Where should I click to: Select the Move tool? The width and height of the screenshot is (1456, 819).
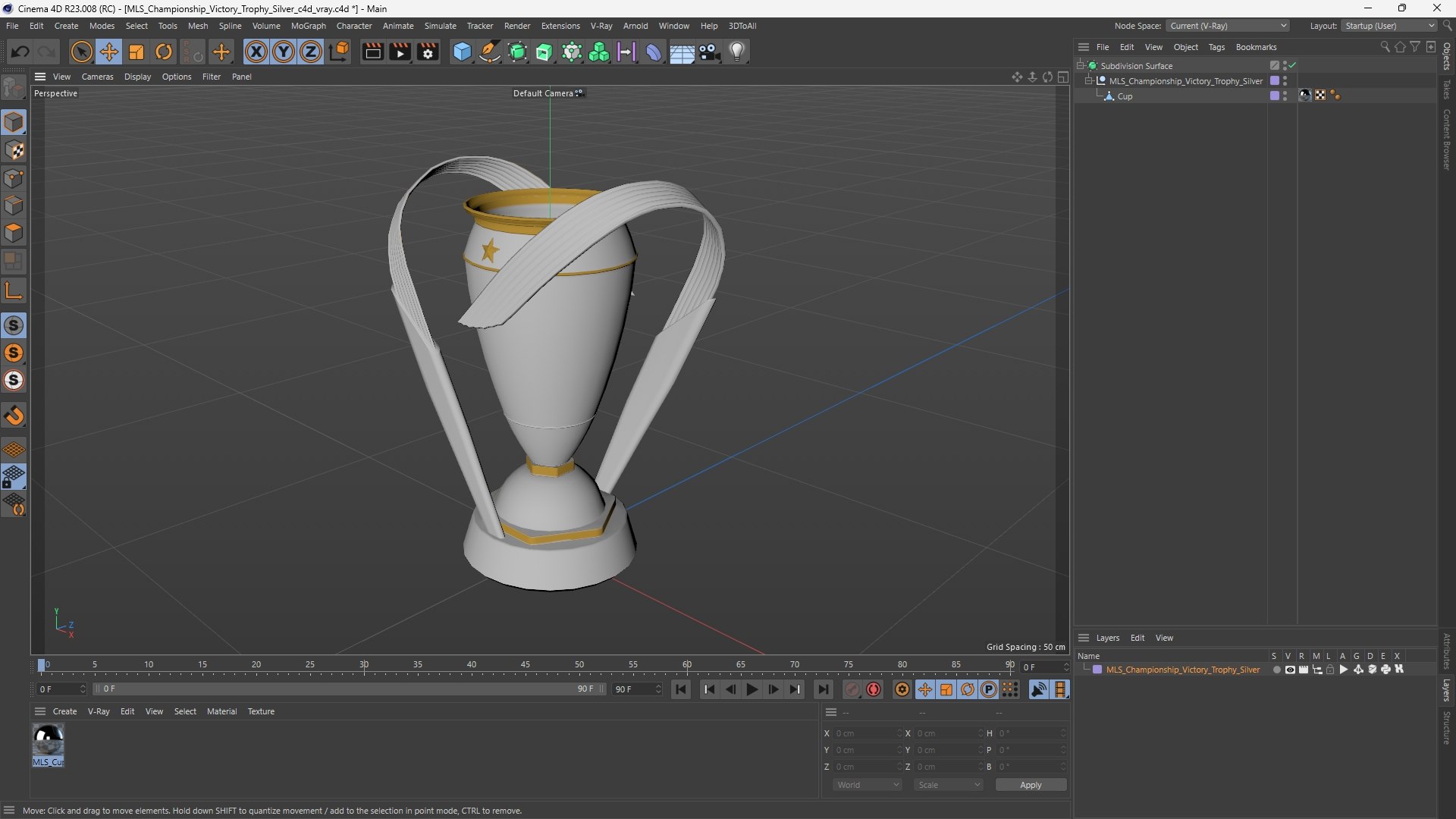coord(109,52)
